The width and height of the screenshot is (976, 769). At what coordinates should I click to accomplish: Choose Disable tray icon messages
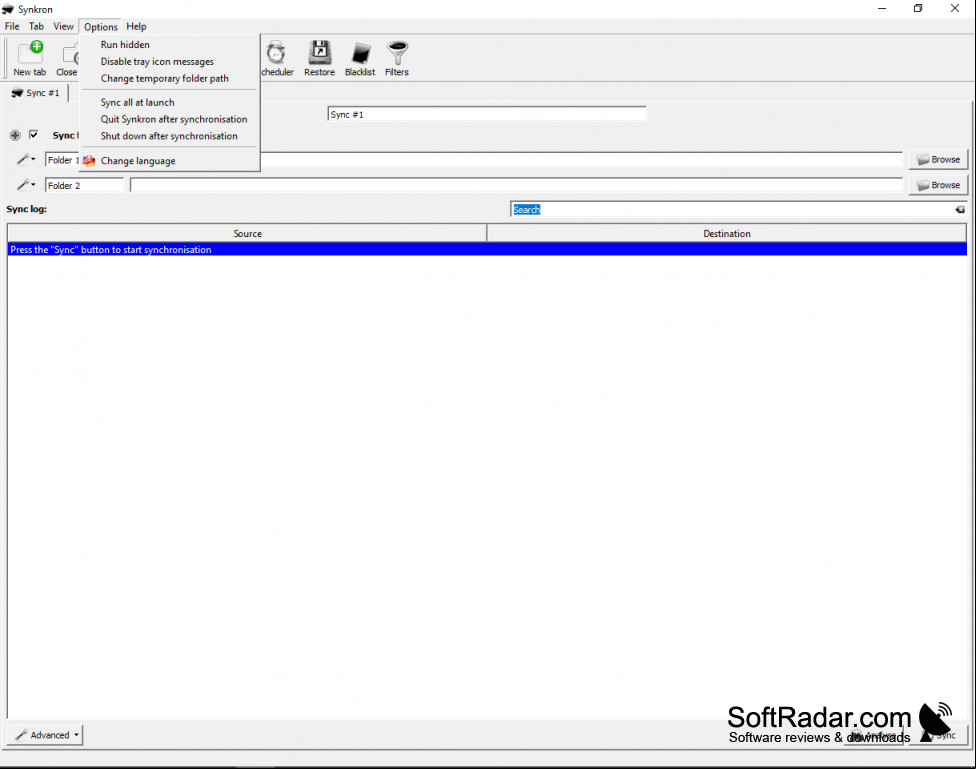[x=169, y=62]
